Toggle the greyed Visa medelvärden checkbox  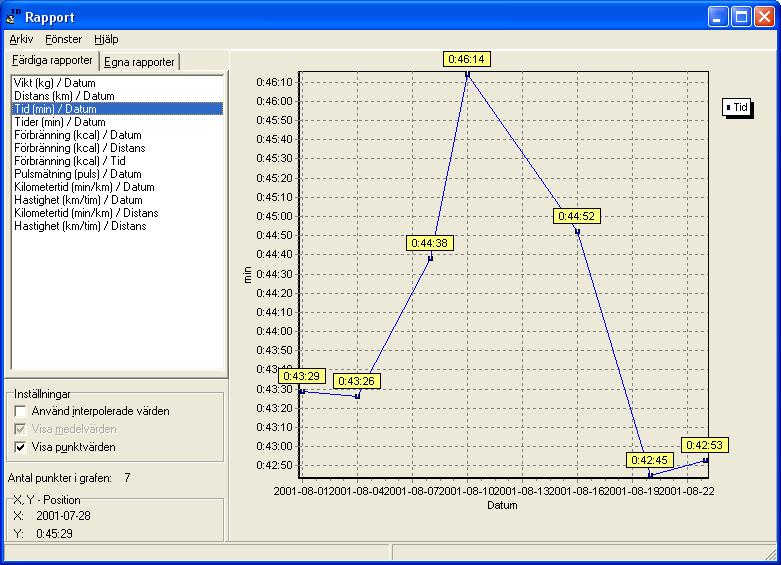(x=20, y=429)
